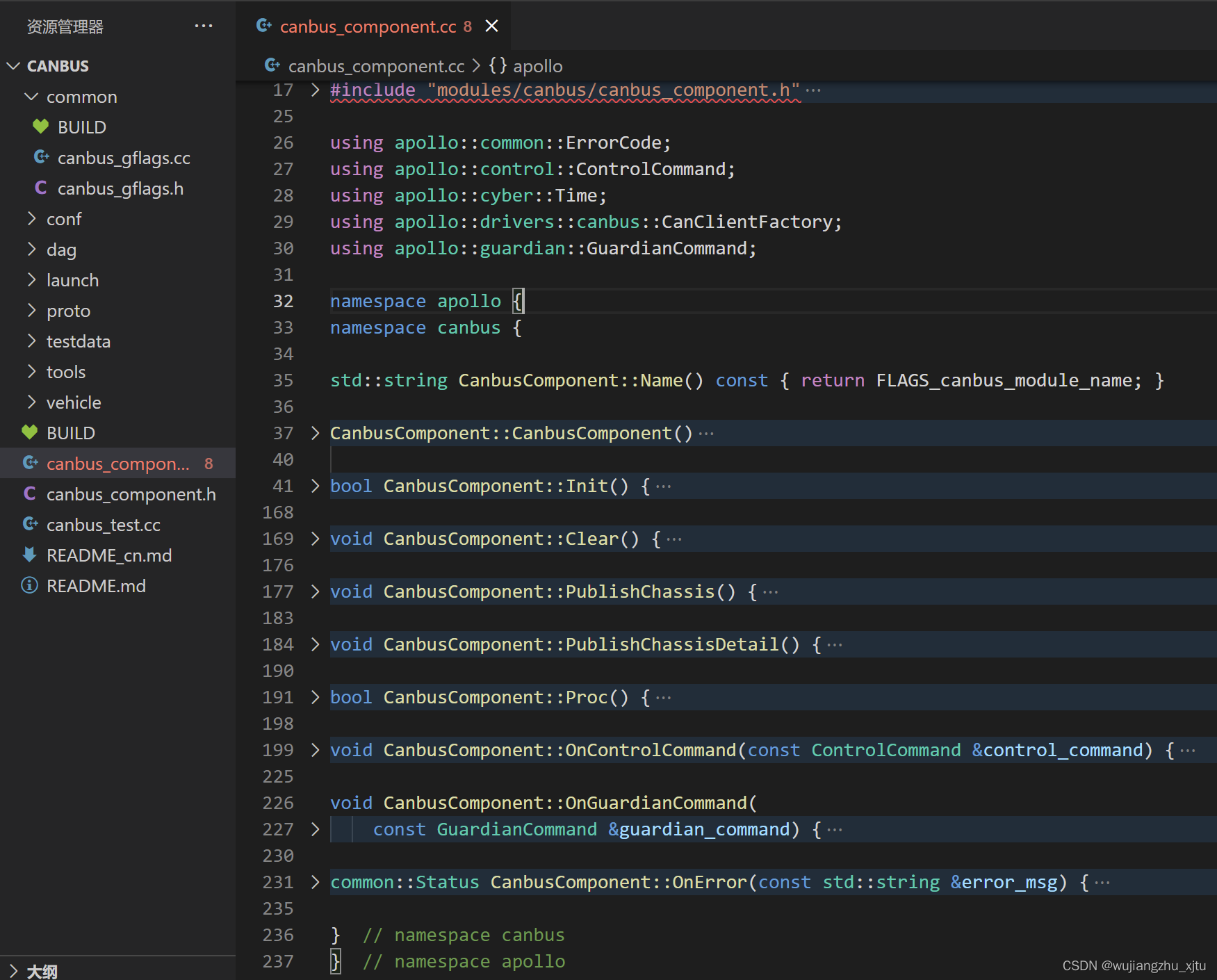Click folded ellipsis after &control_command) {

(1188, 751)
